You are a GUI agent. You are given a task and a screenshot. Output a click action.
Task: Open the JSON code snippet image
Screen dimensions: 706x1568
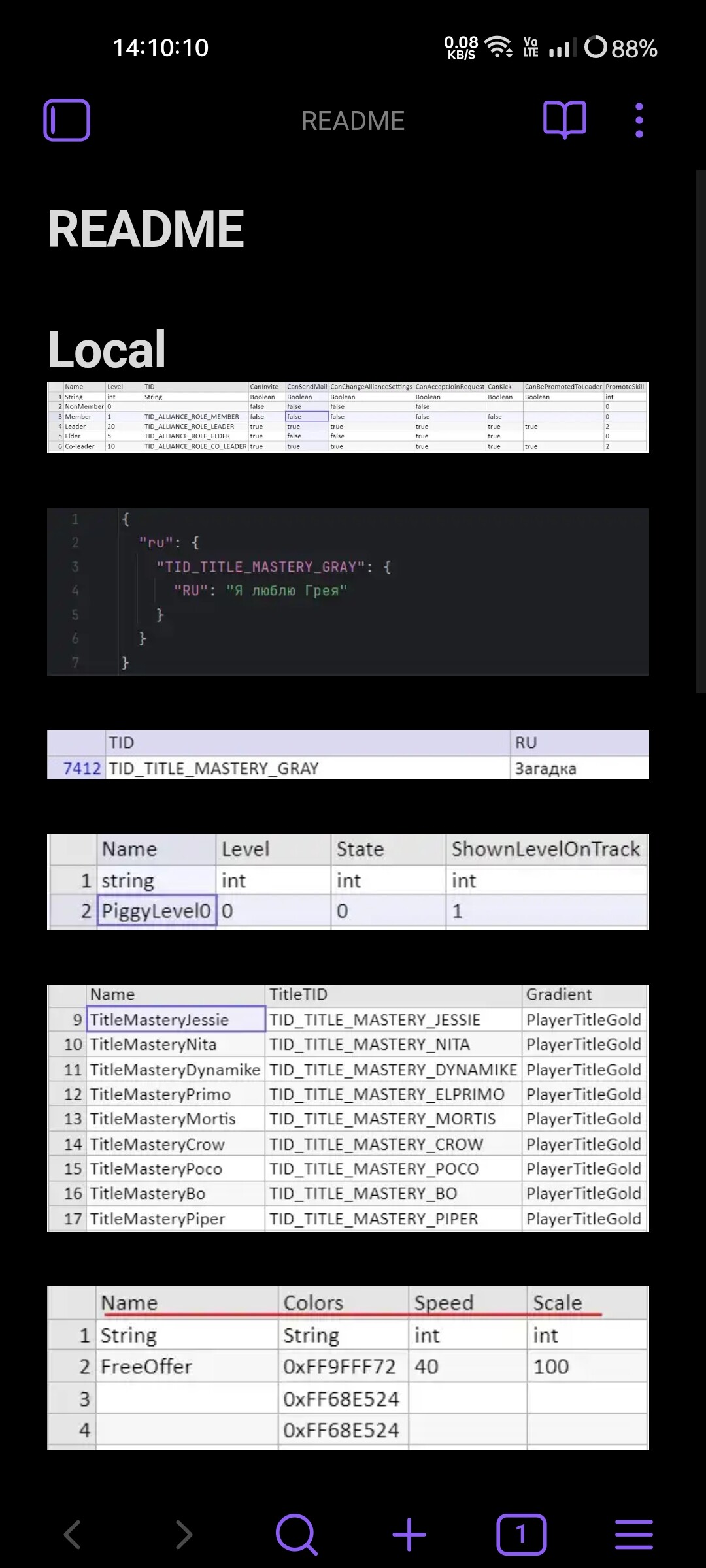pos(348,591)
